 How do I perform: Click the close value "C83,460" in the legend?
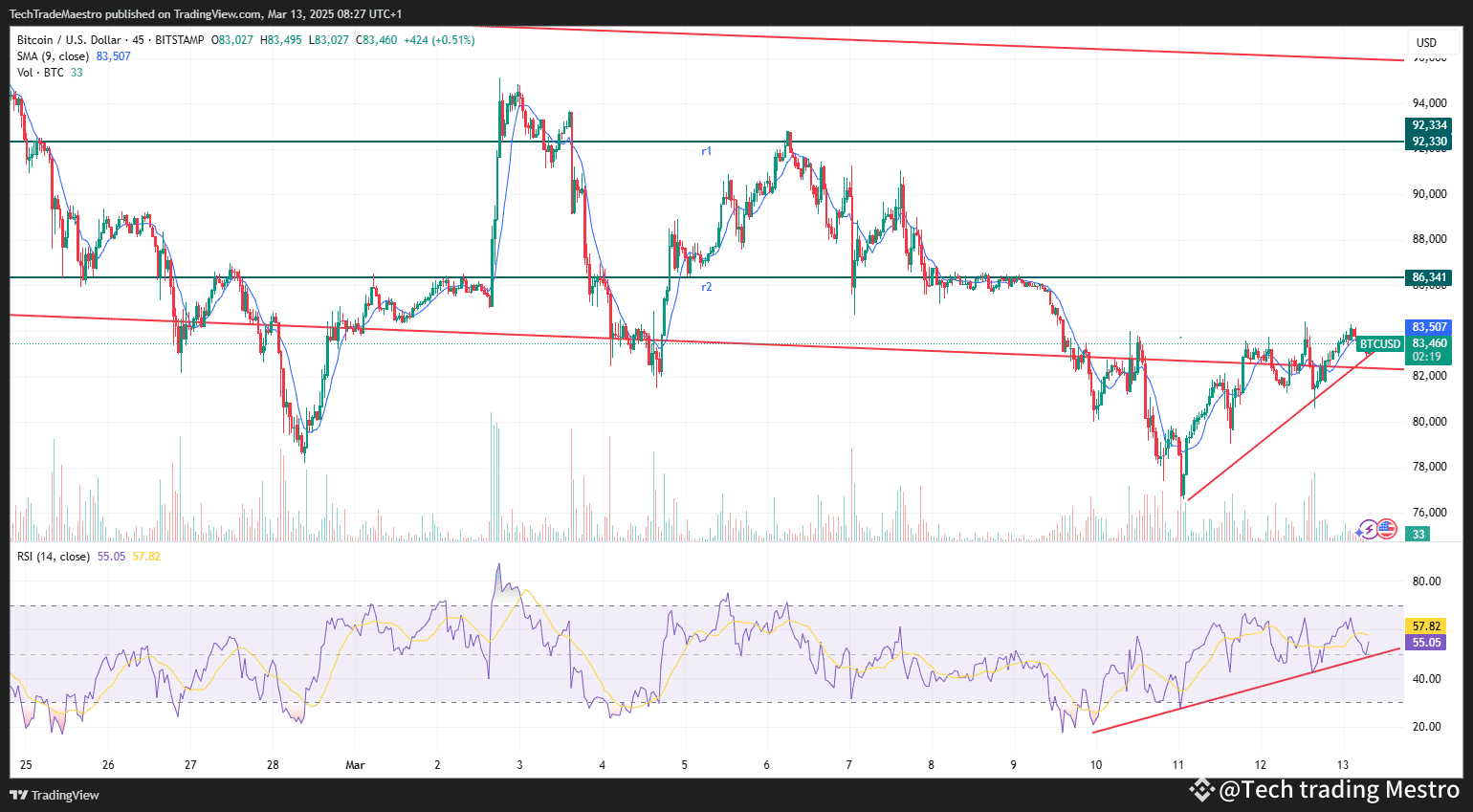pyautogui.click(x=376, y=40)
